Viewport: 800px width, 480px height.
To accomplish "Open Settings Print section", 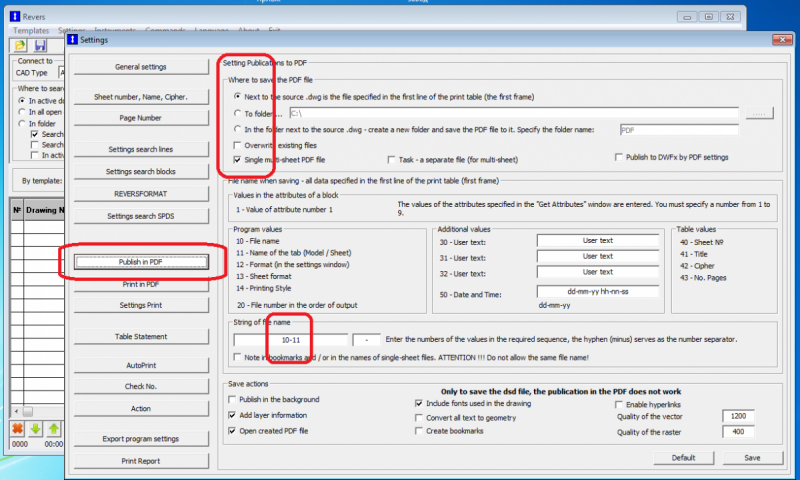I will 141,305.
